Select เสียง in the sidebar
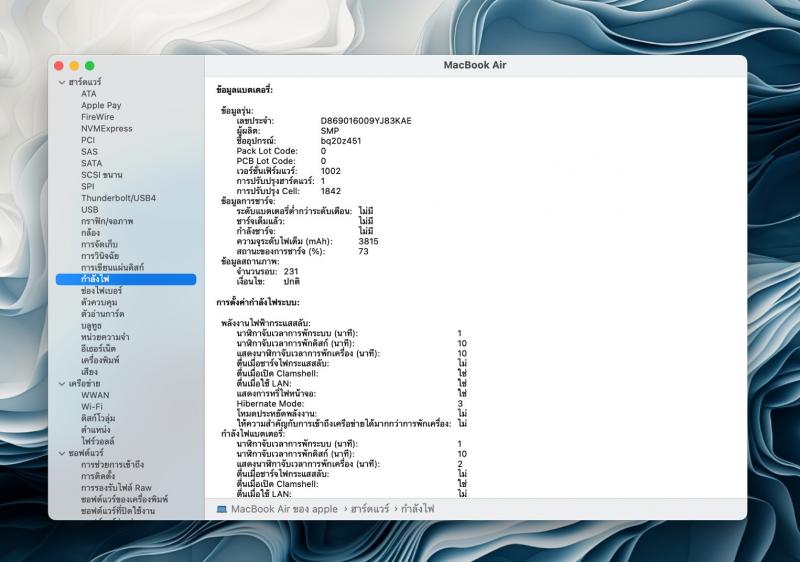Screen dimensions: 800x562 (x=89, y=372)
